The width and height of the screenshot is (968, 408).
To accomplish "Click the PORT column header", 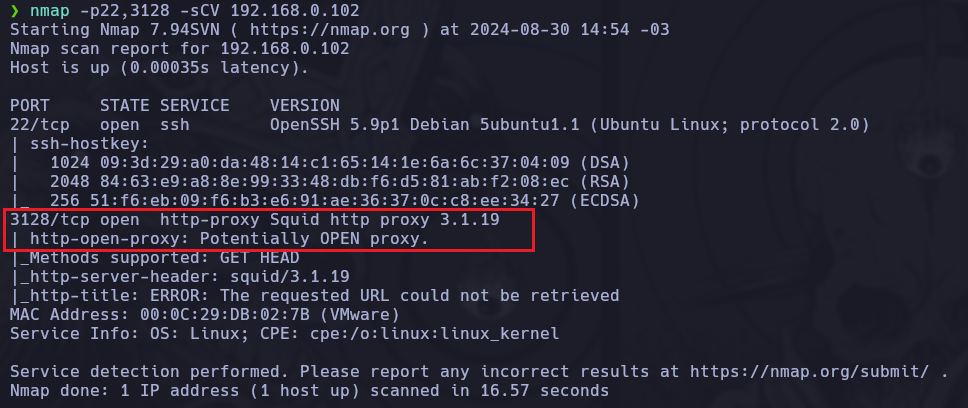I will click(29, 106).
